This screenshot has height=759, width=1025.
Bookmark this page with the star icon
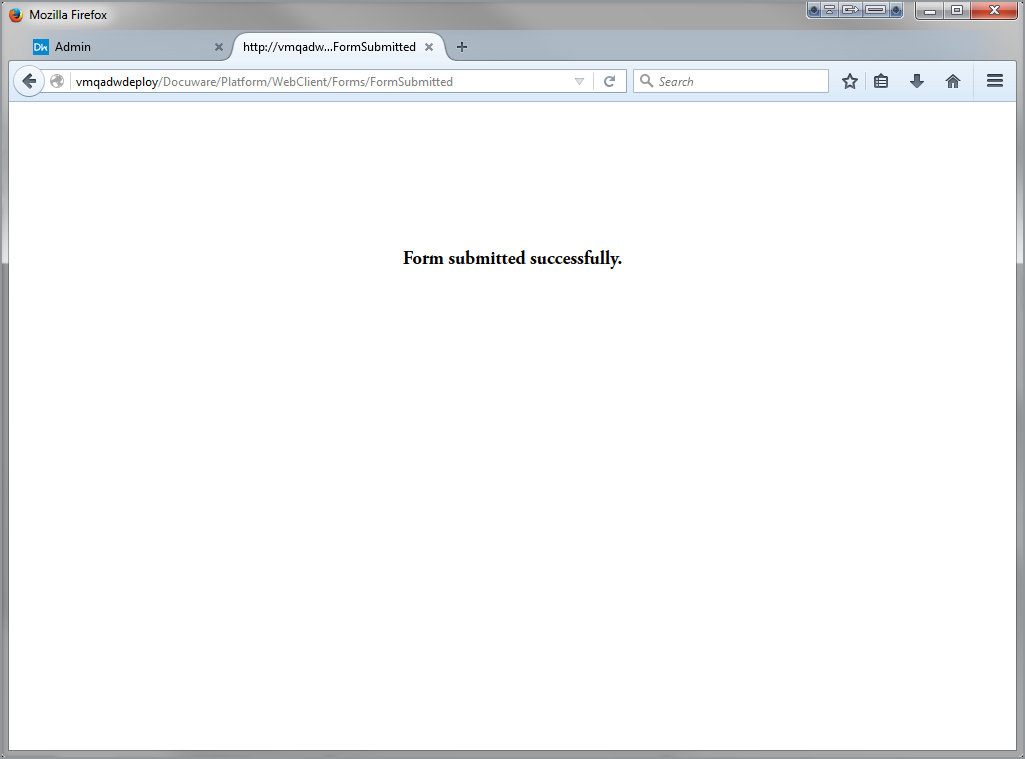coord(850,82)
